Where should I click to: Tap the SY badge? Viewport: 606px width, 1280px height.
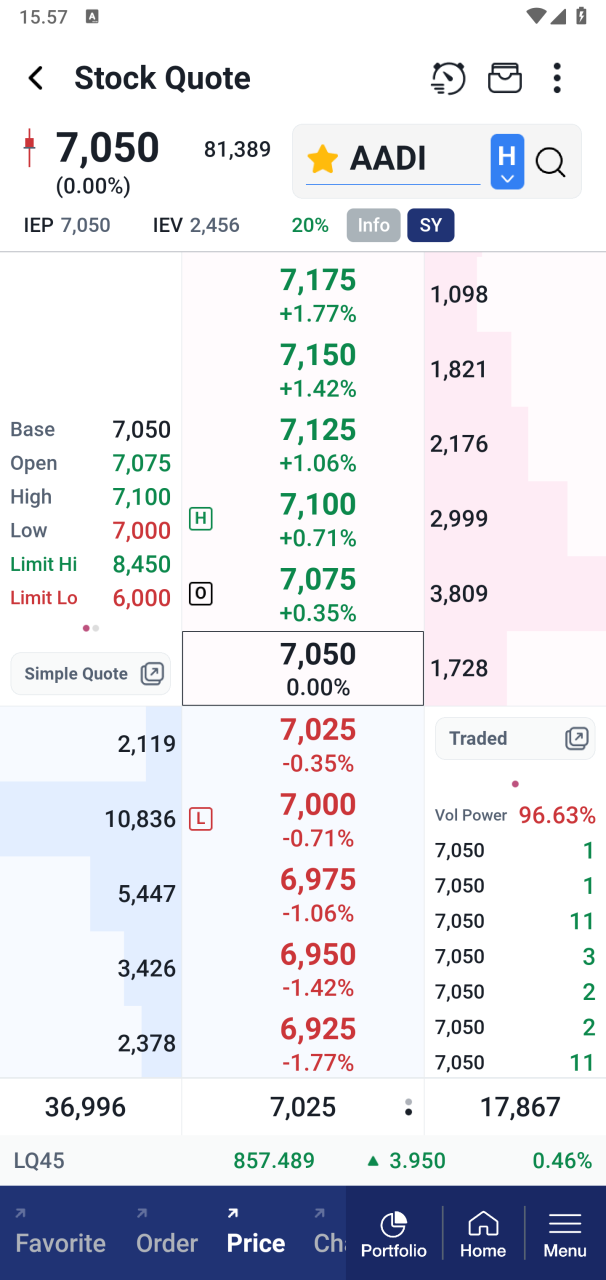(x=431, y=225)
